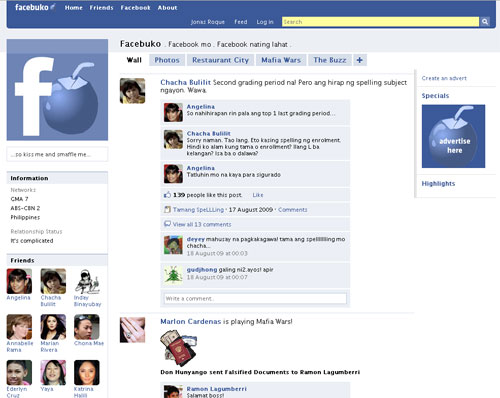Click in the yellow Search field

(x=380, y=22)
